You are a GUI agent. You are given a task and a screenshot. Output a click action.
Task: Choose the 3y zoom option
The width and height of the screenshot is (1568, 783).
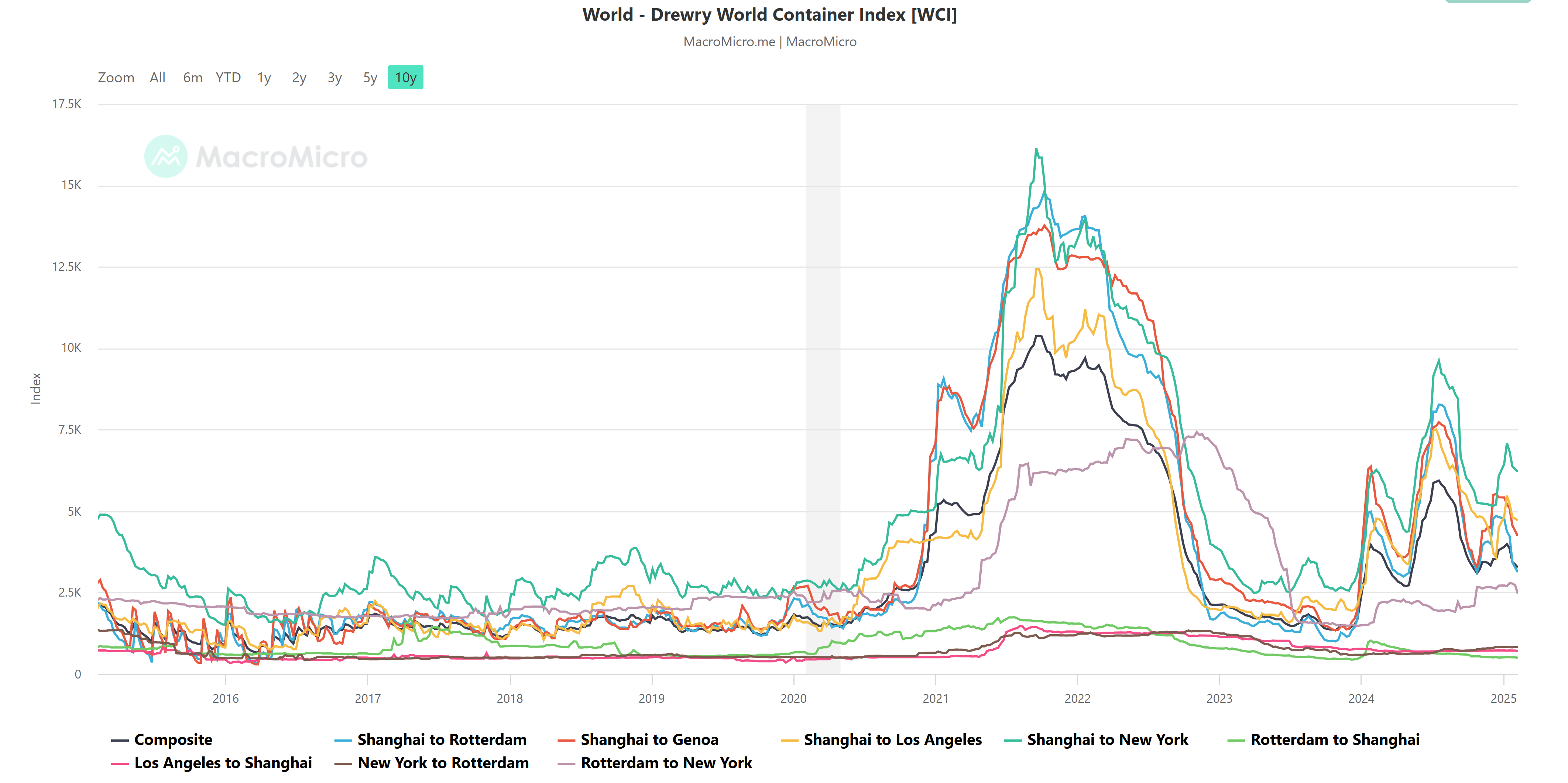(334, 77)
